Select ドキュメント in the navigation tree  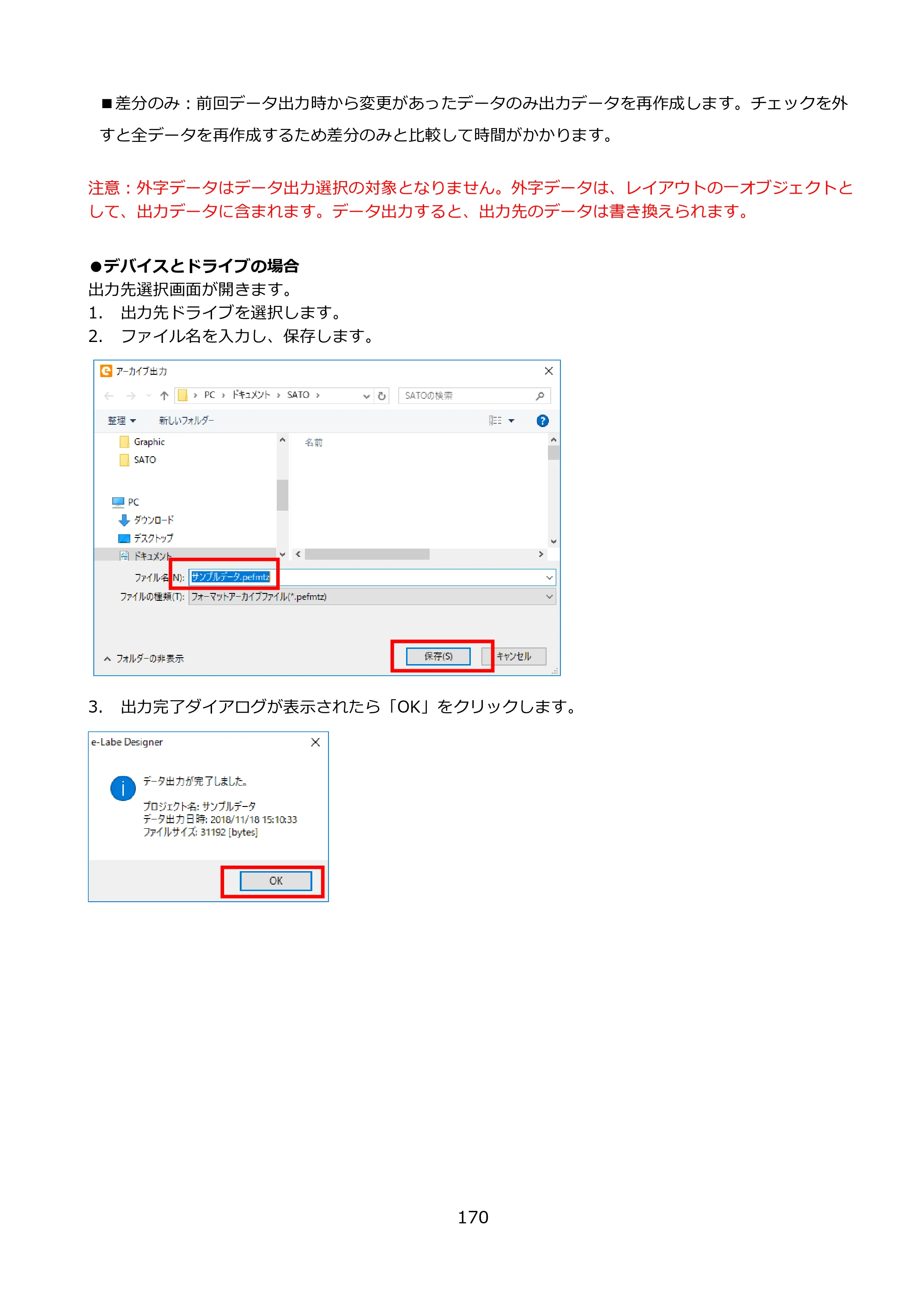click(146, 556)
